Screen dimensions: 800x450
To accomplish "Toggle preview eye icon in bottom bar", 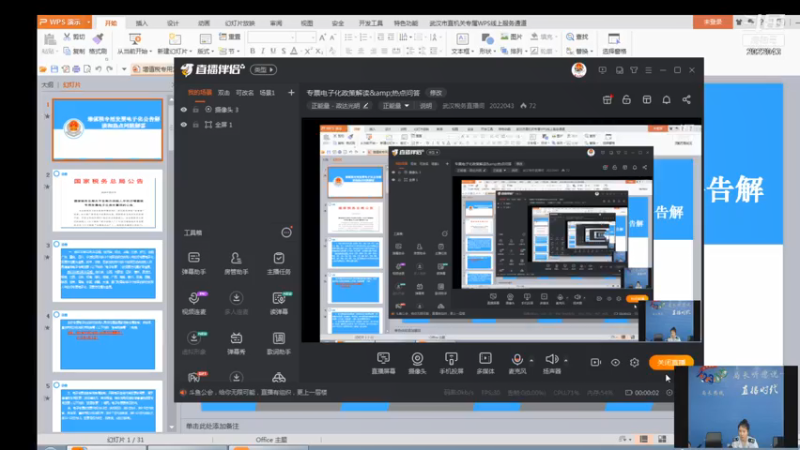I will coord(615,362).
